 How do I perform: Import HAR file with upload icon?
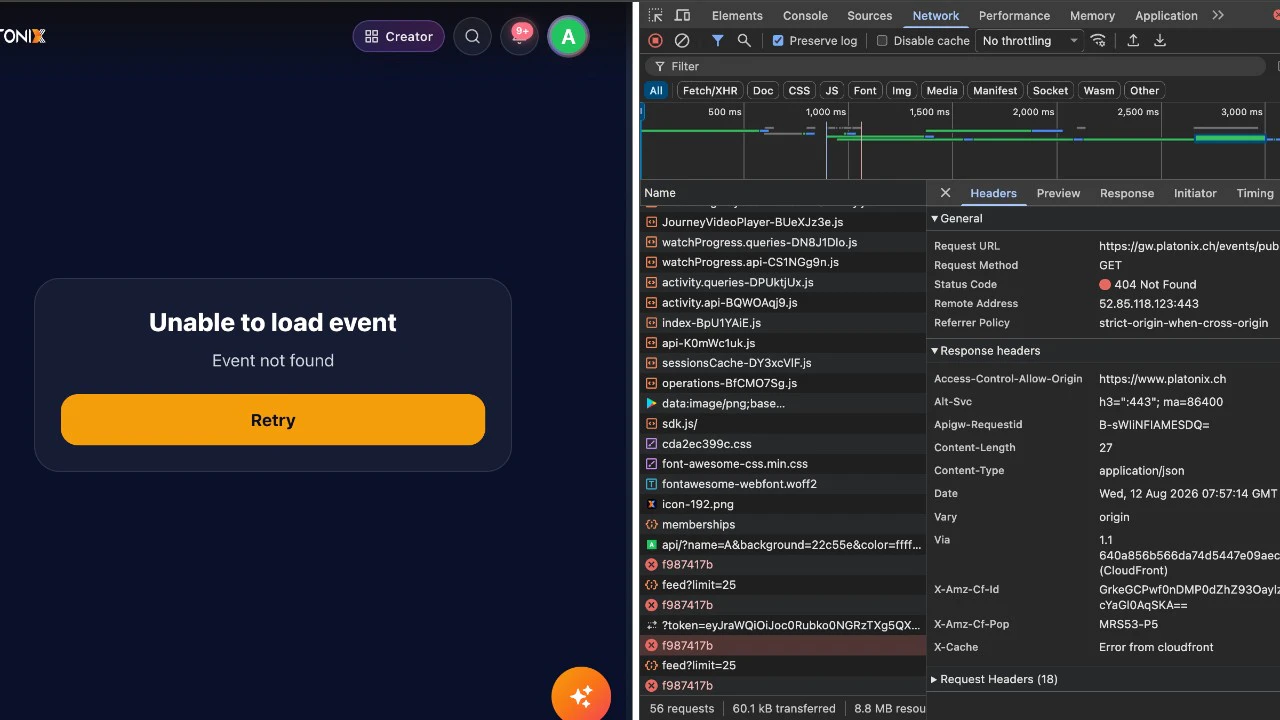click(x=1133, y=41)
